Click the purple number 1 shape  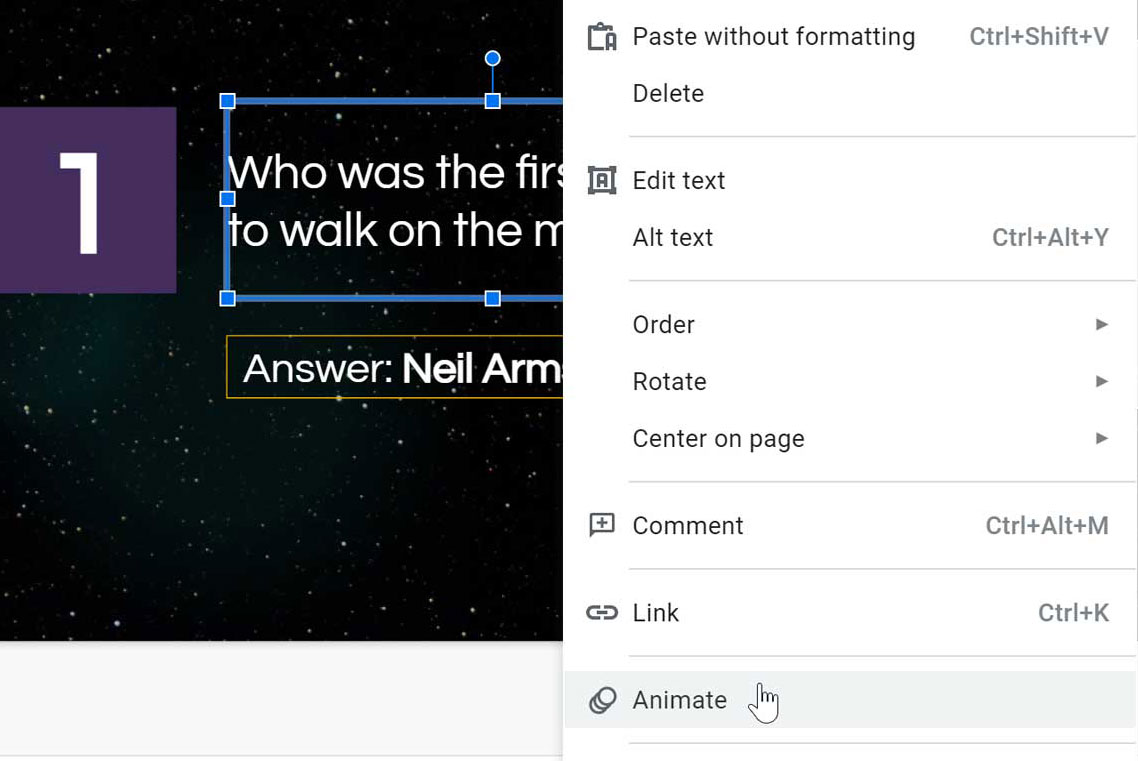(x=88, y=199)
